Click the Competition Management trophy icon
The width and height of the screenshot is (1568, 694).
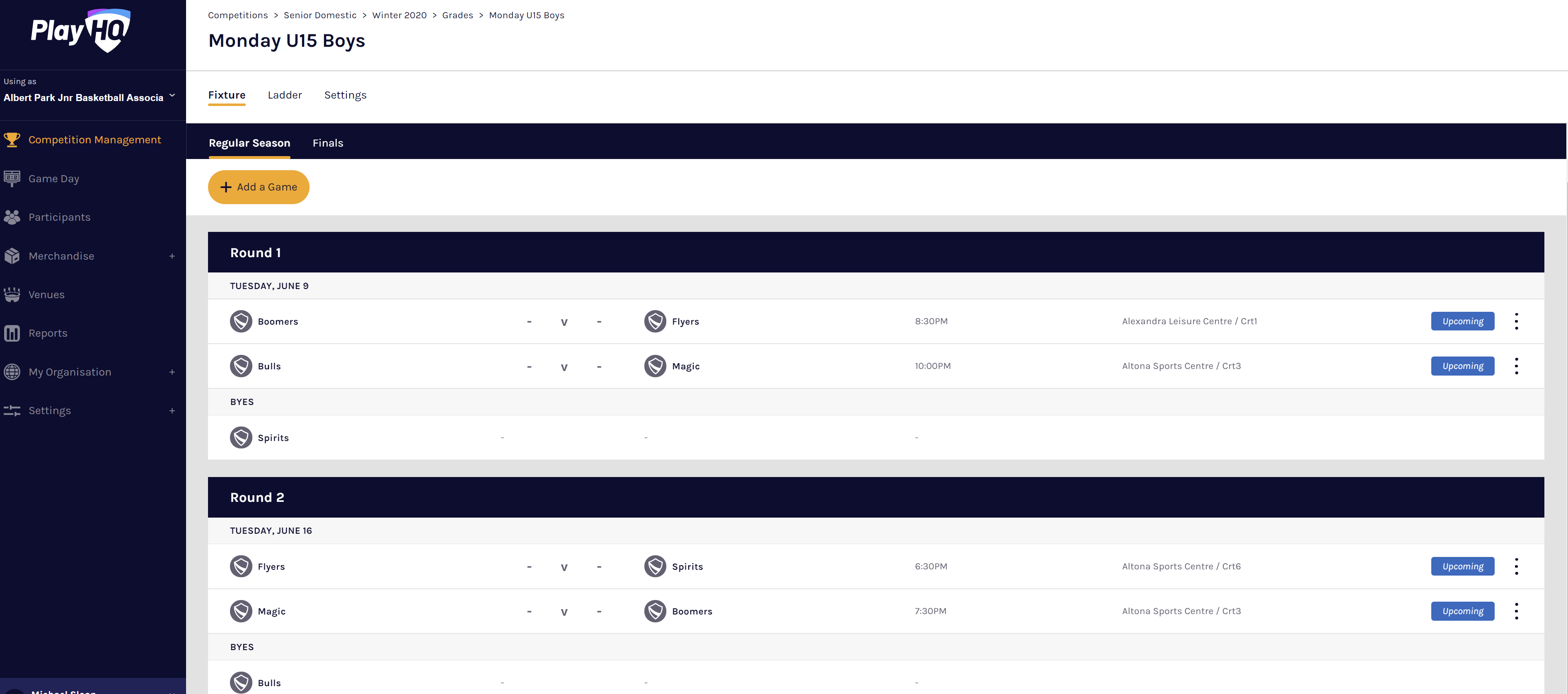click(12, 140)
